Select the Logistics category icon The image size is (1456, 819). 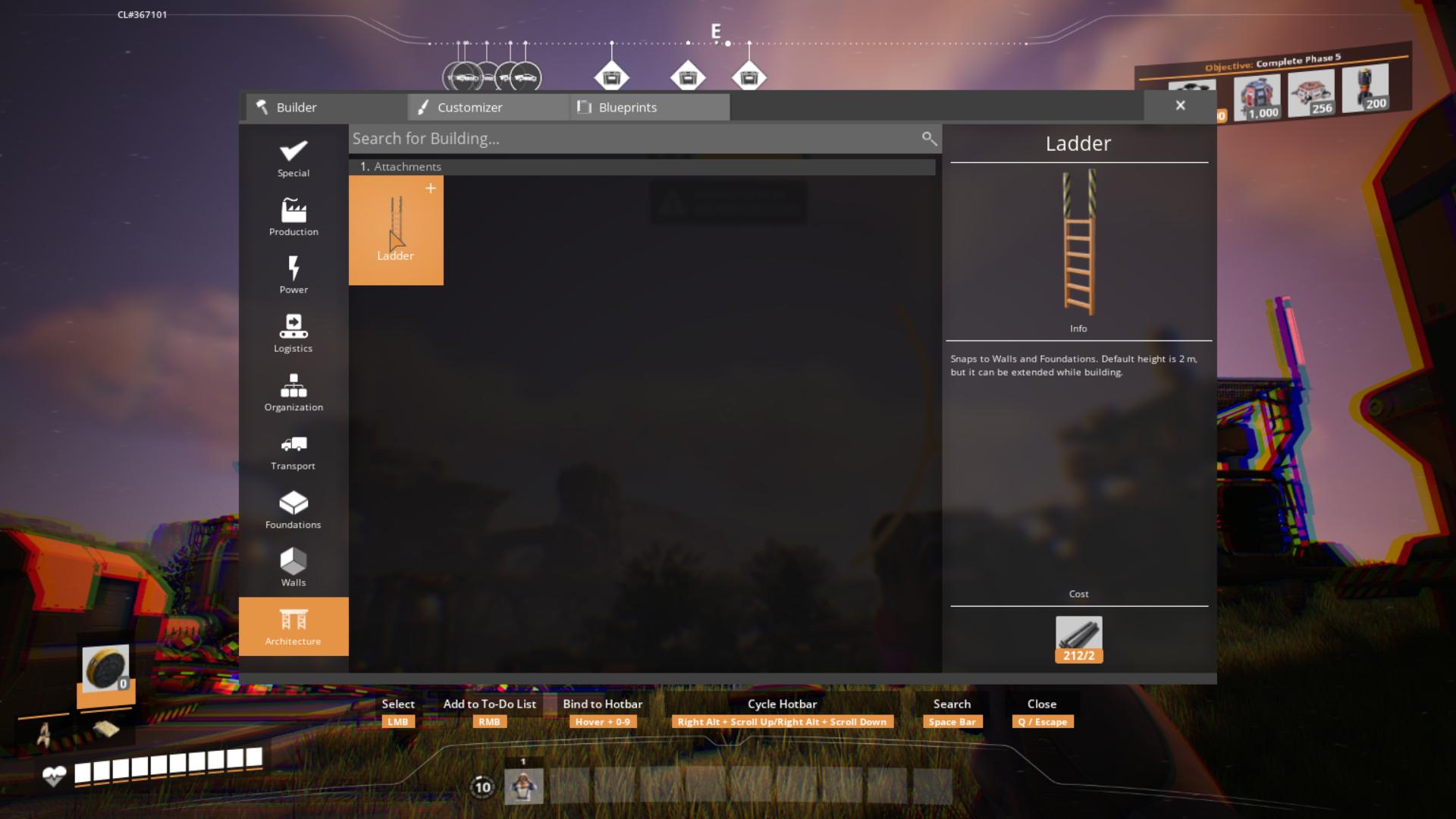coord(293,331)
